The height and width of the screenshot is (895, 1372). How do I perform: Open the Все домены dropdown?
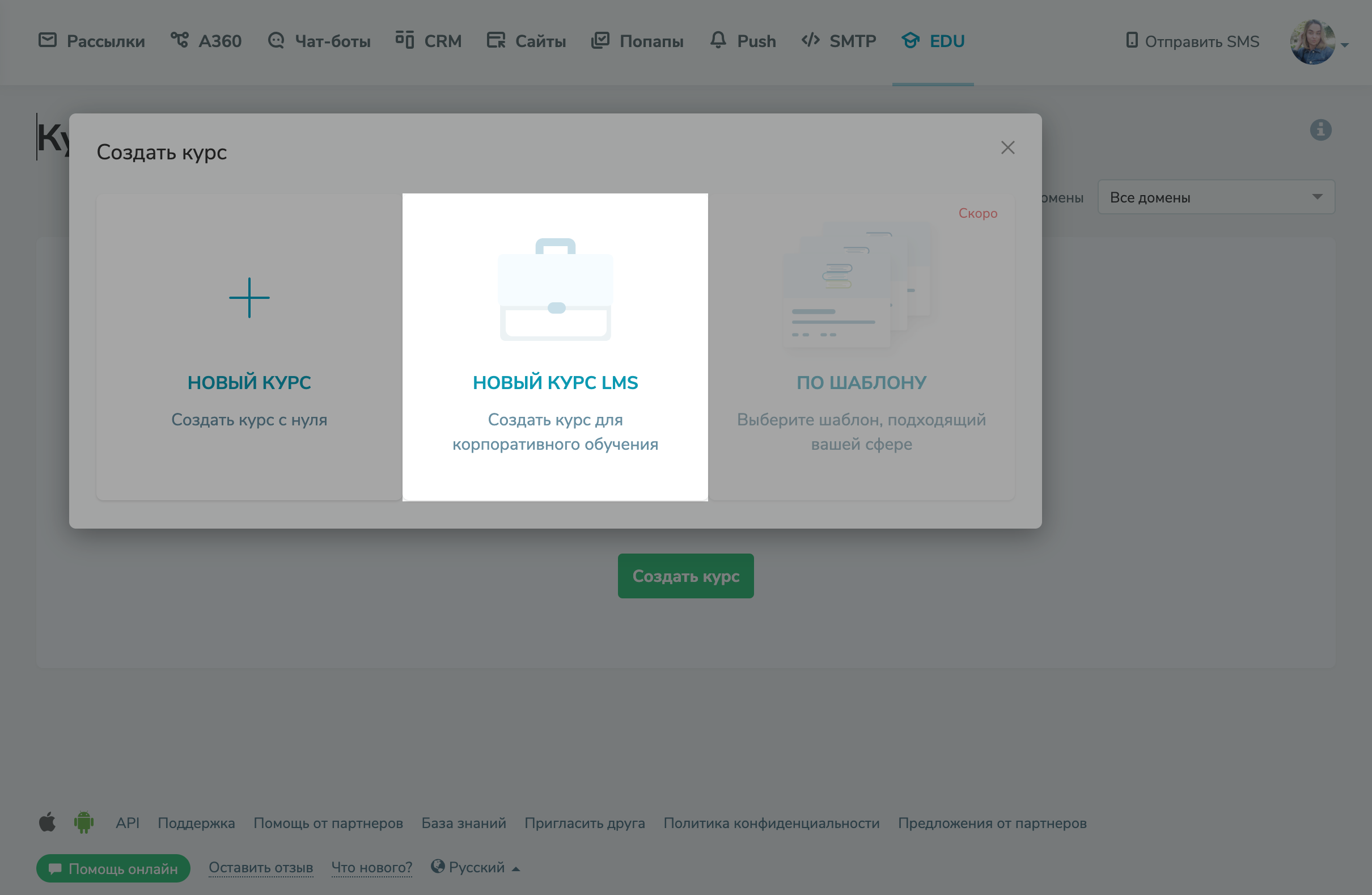tap(1216, 197)
